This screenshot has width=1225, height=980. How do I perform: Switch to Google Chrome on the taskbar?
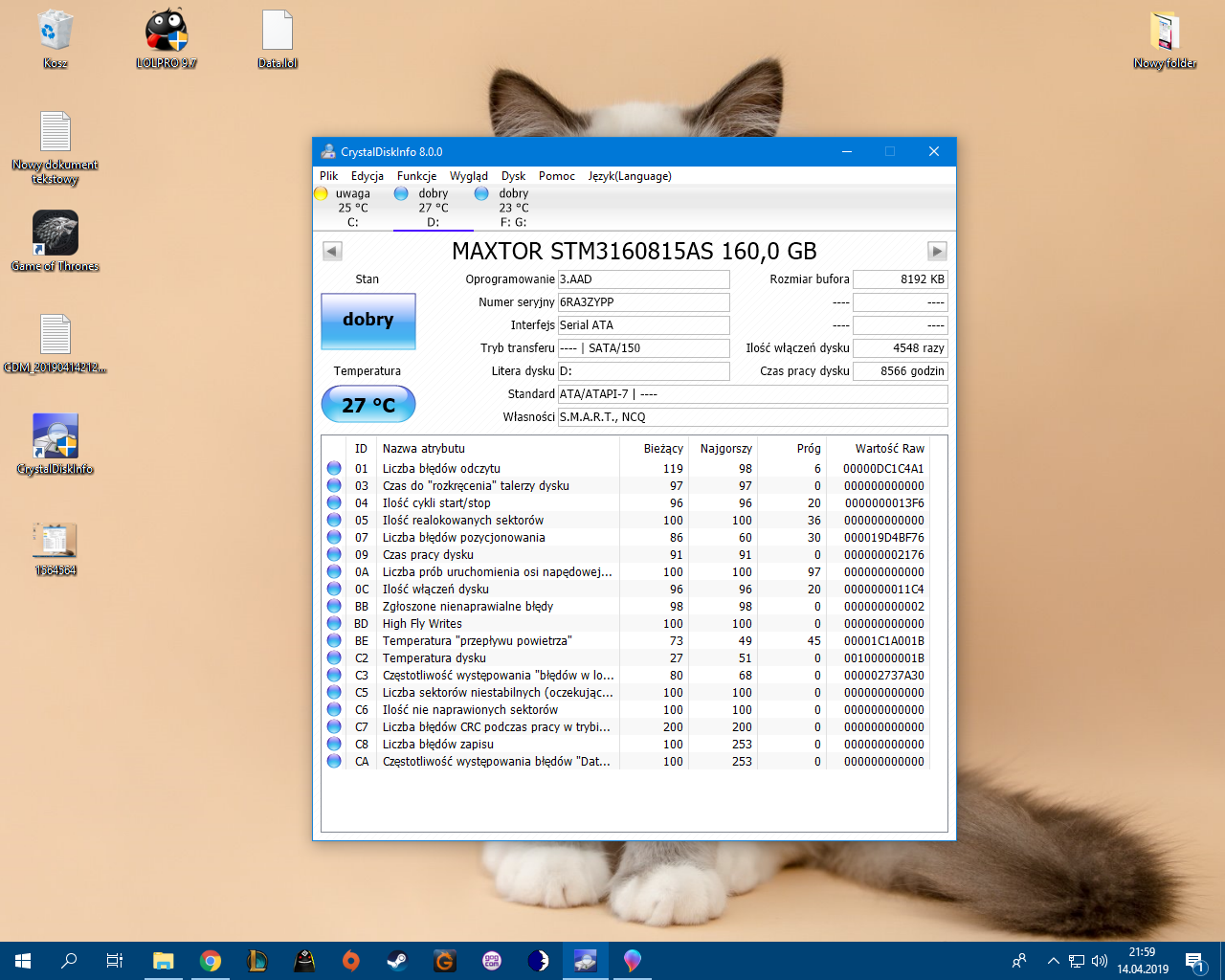[x=211, y=961]
